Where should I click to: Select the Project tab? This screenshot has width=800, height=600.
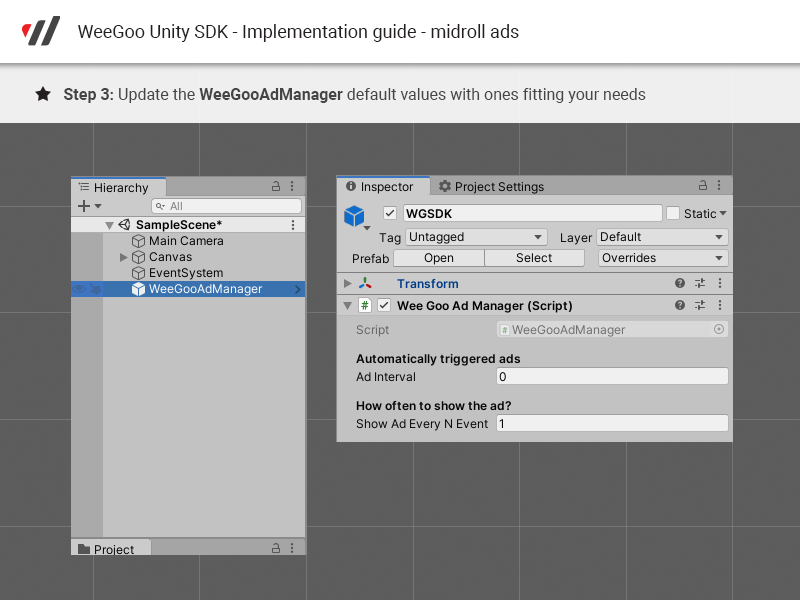(x=111, y=548)
